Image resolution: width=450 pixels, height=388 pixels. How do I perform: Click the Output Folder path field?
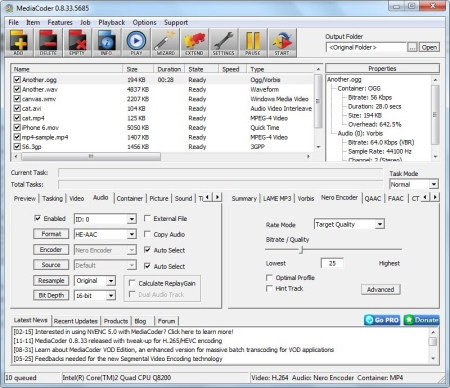click(x=366, y=47)
